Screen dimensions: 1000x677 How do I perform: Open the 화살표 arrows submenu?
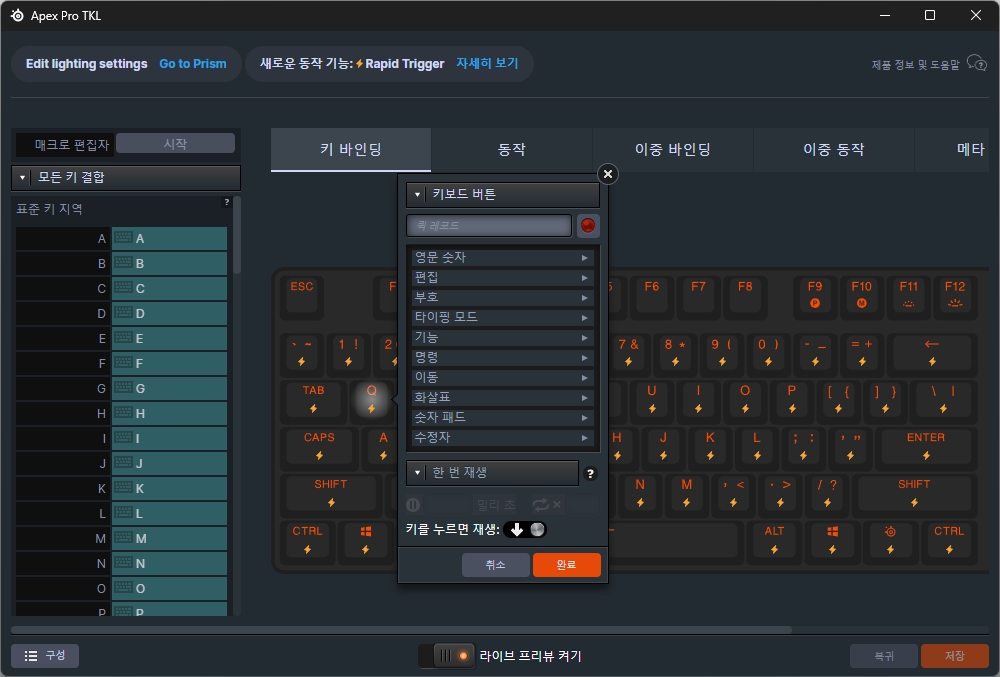tap(503, 397)
